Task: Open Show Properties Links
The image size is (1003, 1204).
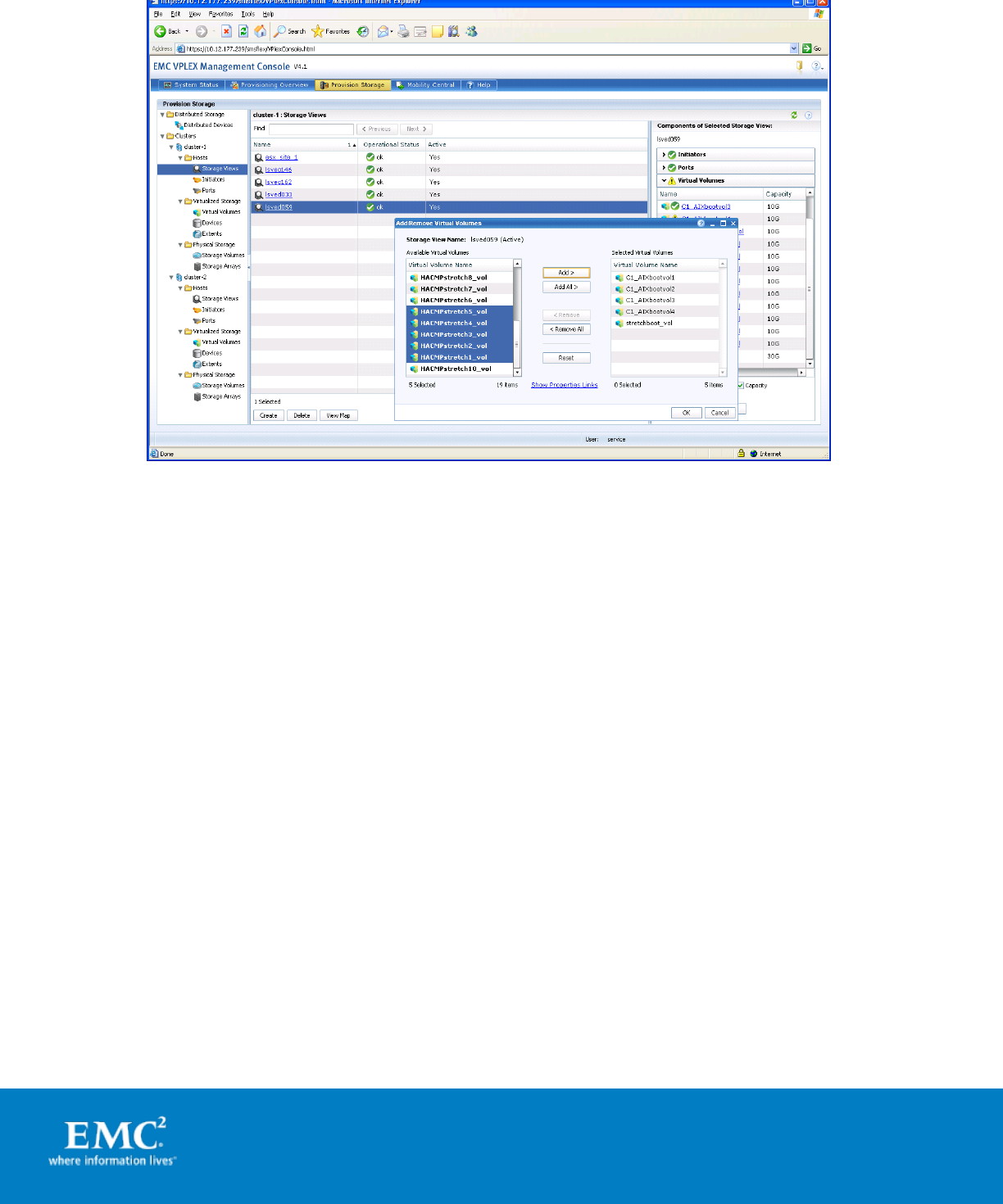Action: pos(565,385)
